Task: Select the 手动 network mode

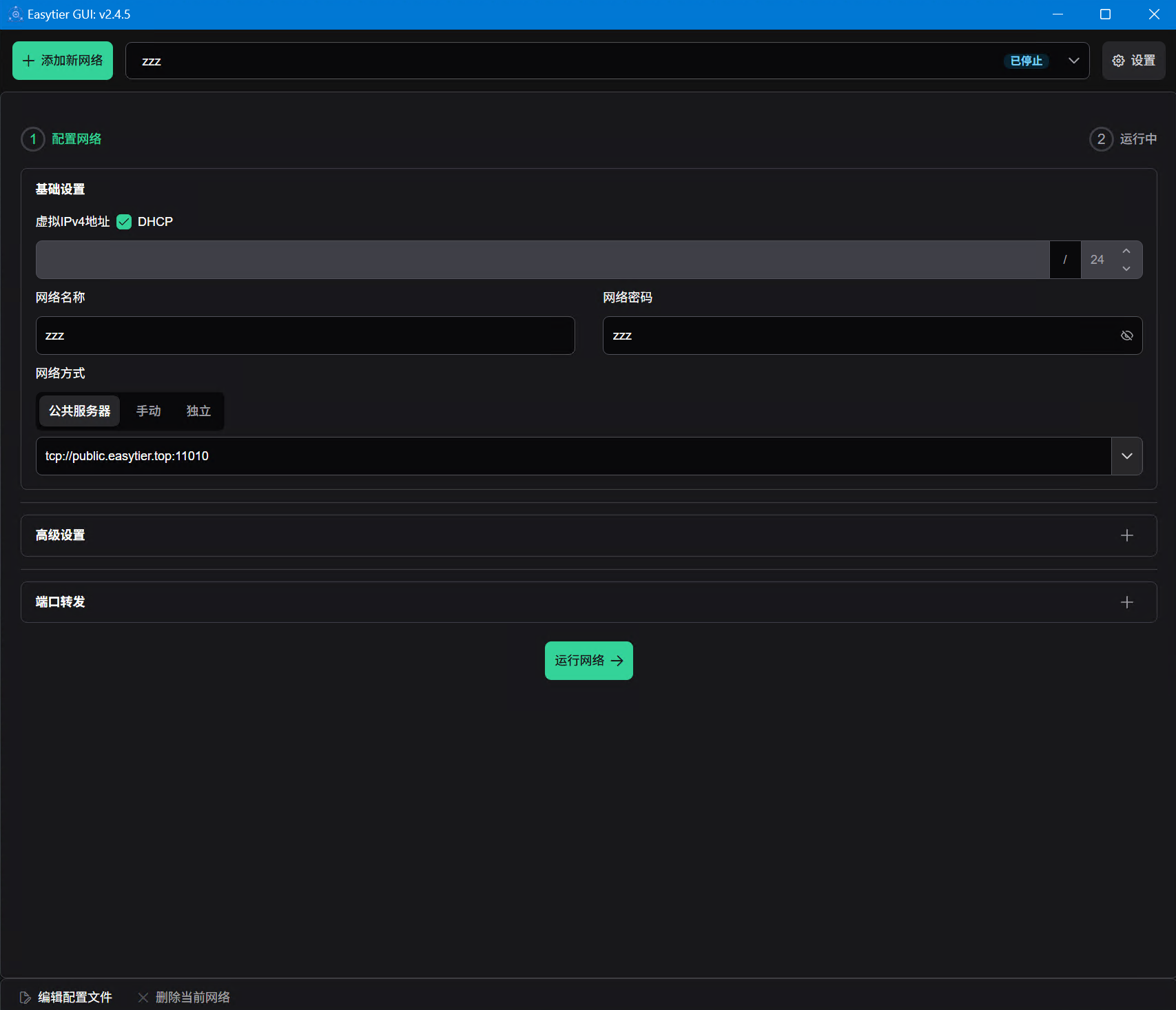Action: pos(148,411)
